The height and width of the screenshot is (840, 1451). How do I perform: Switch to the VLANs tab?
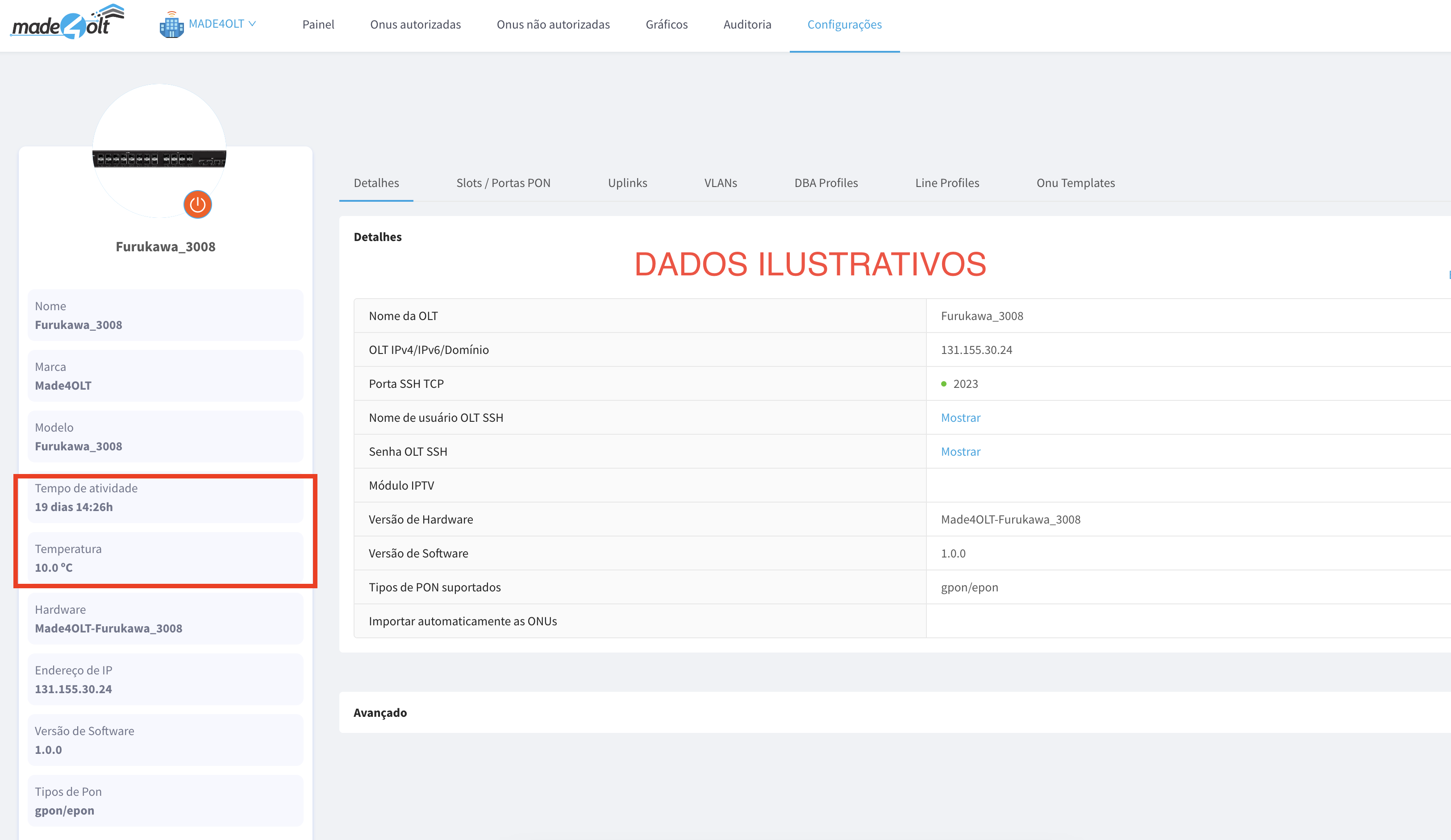tap(720, 183)
